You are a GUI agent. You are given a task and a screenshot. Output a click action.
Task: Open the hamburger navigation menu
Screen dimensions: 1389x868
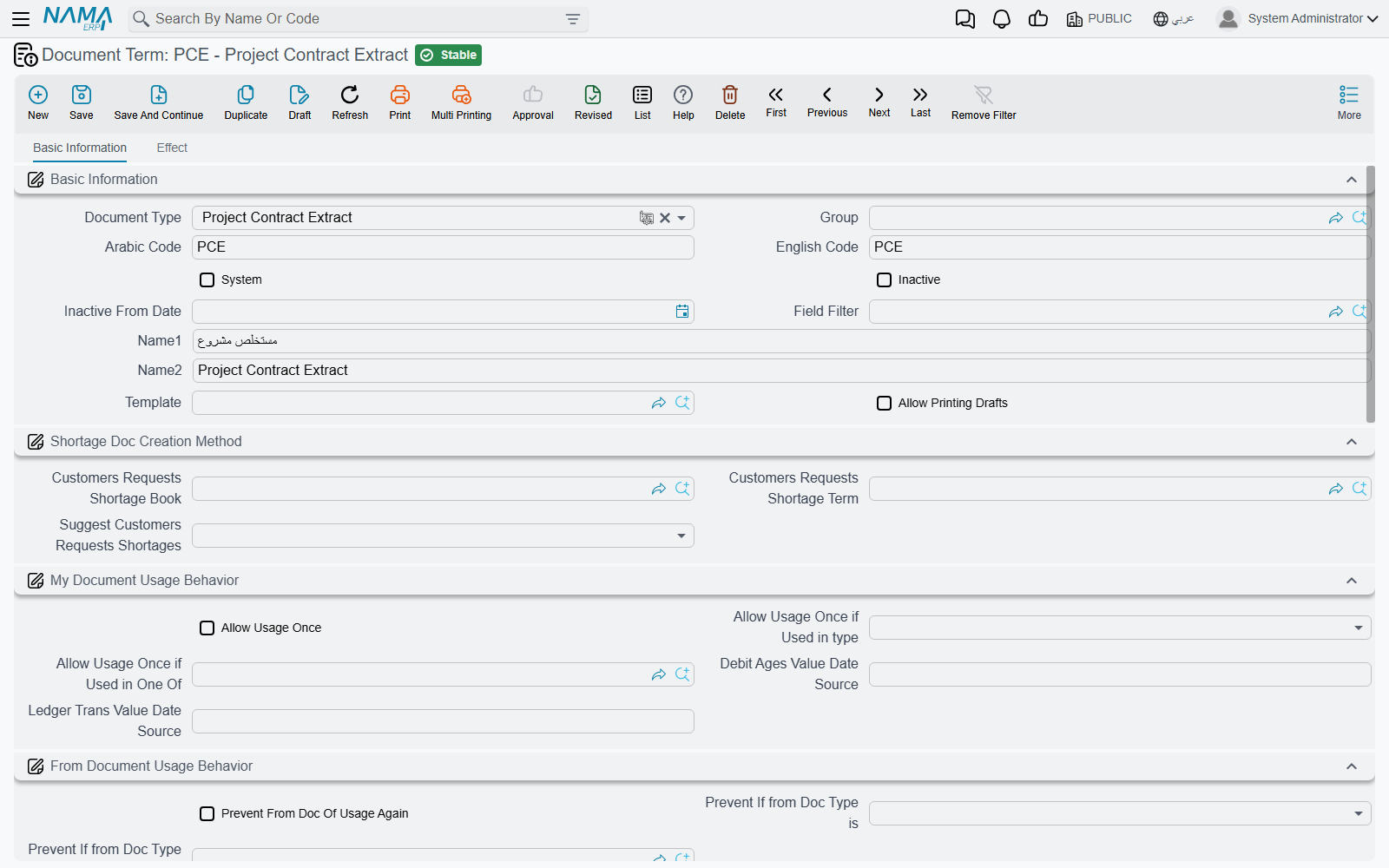pyautogui.click(x=21, y=18)
